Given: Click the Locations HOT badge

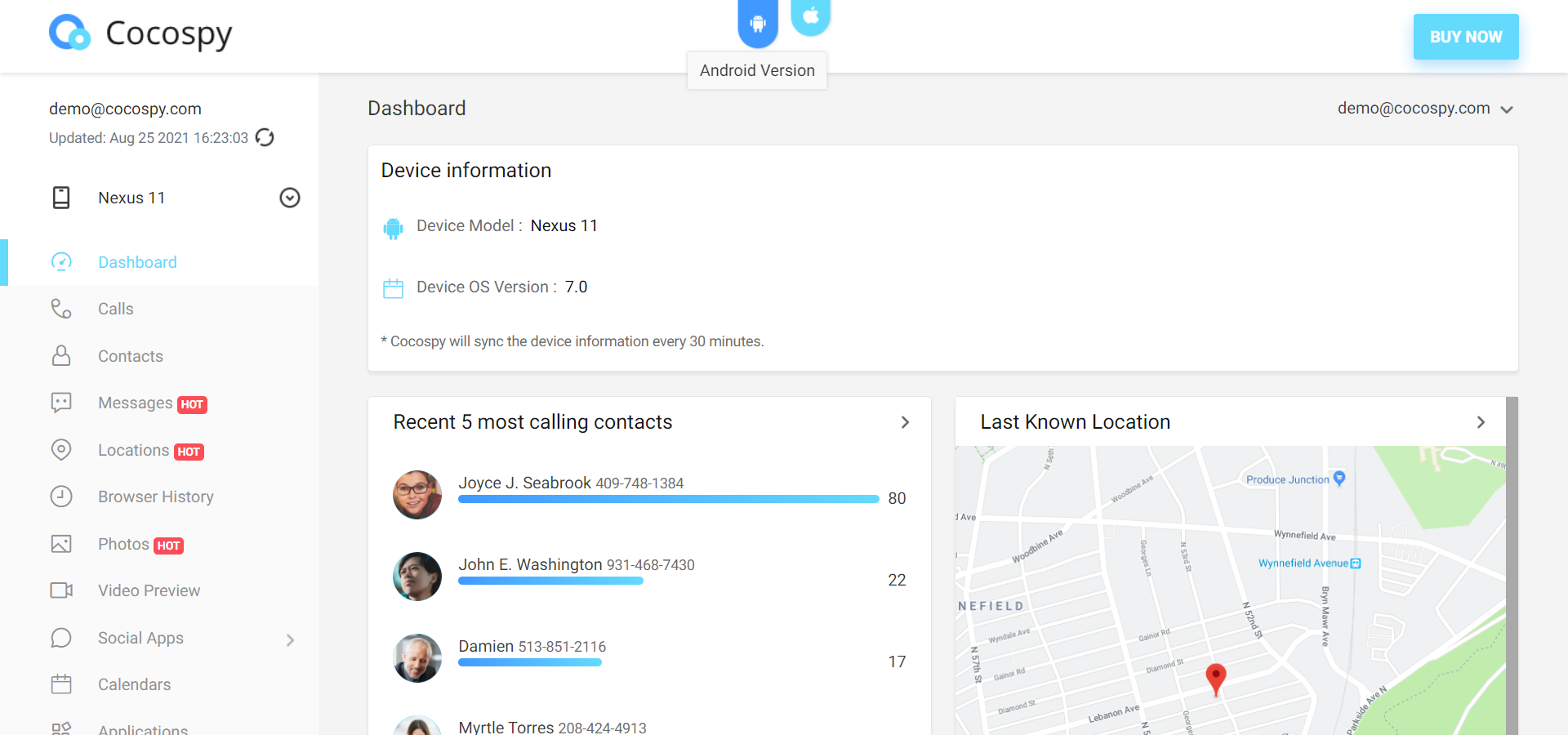Looking at the screenshot, I should 189,452.
